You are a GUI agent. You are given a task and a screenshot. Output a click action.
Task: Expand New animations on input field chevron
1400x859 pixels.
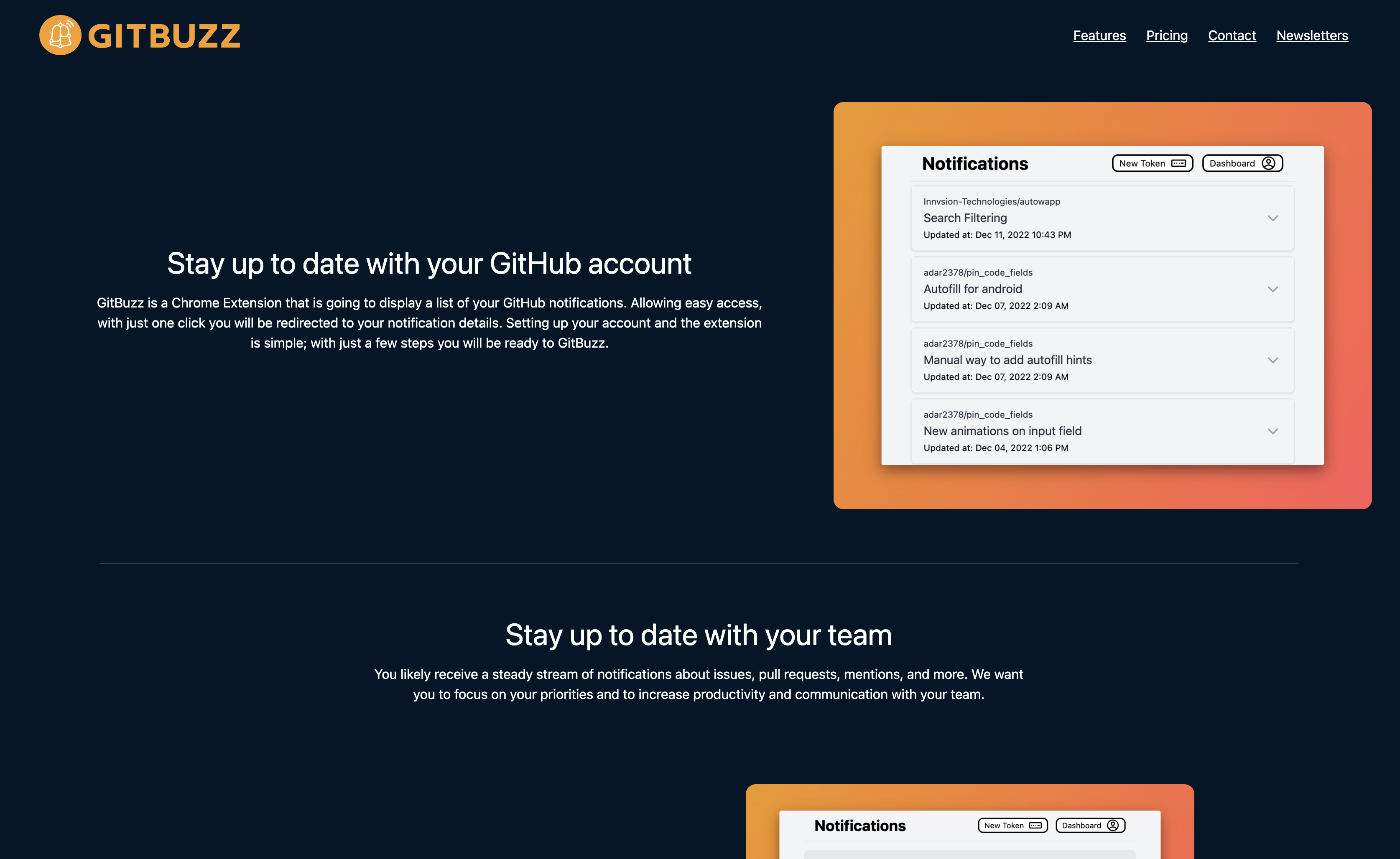pyautogui.click(x=1272, y=431)
